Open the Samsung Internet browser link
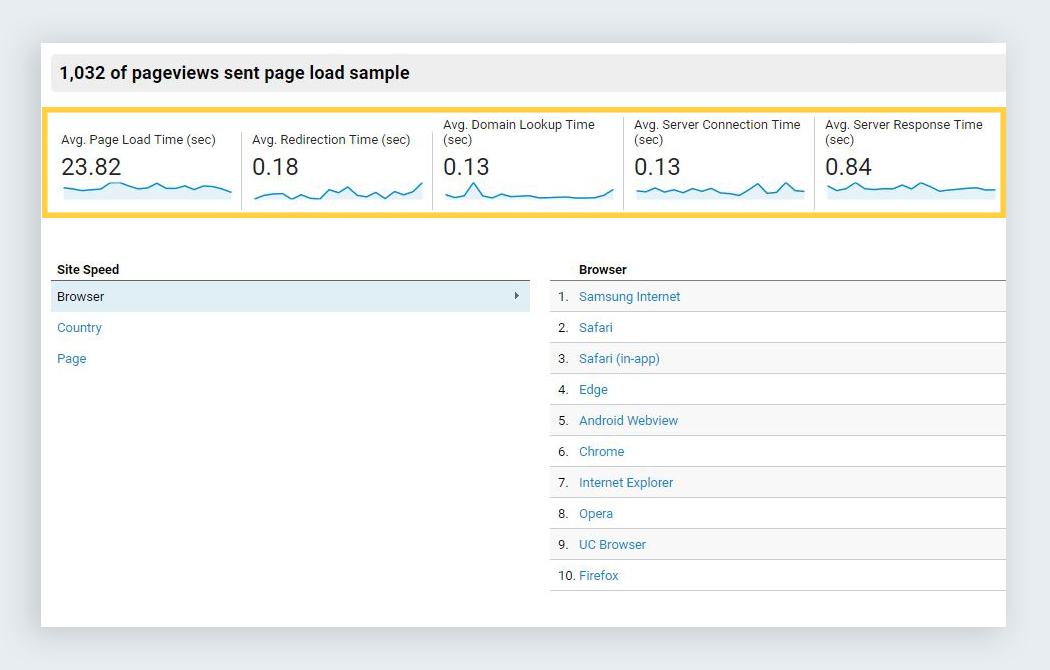 629,297
